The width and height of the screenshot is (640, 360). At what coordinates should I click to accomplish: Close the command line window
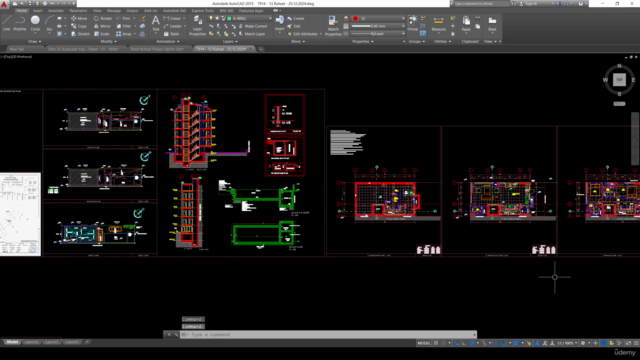tap(169, 335)
